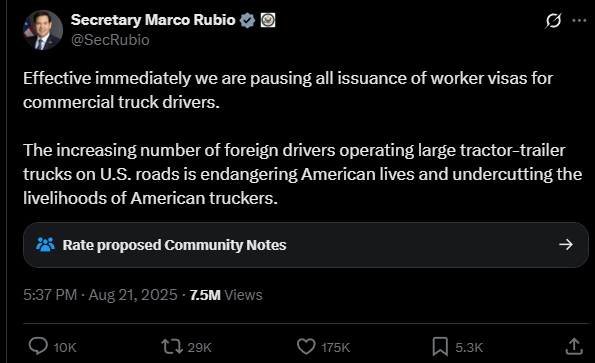Click the reply speech bubble icon

click(38, 346)
